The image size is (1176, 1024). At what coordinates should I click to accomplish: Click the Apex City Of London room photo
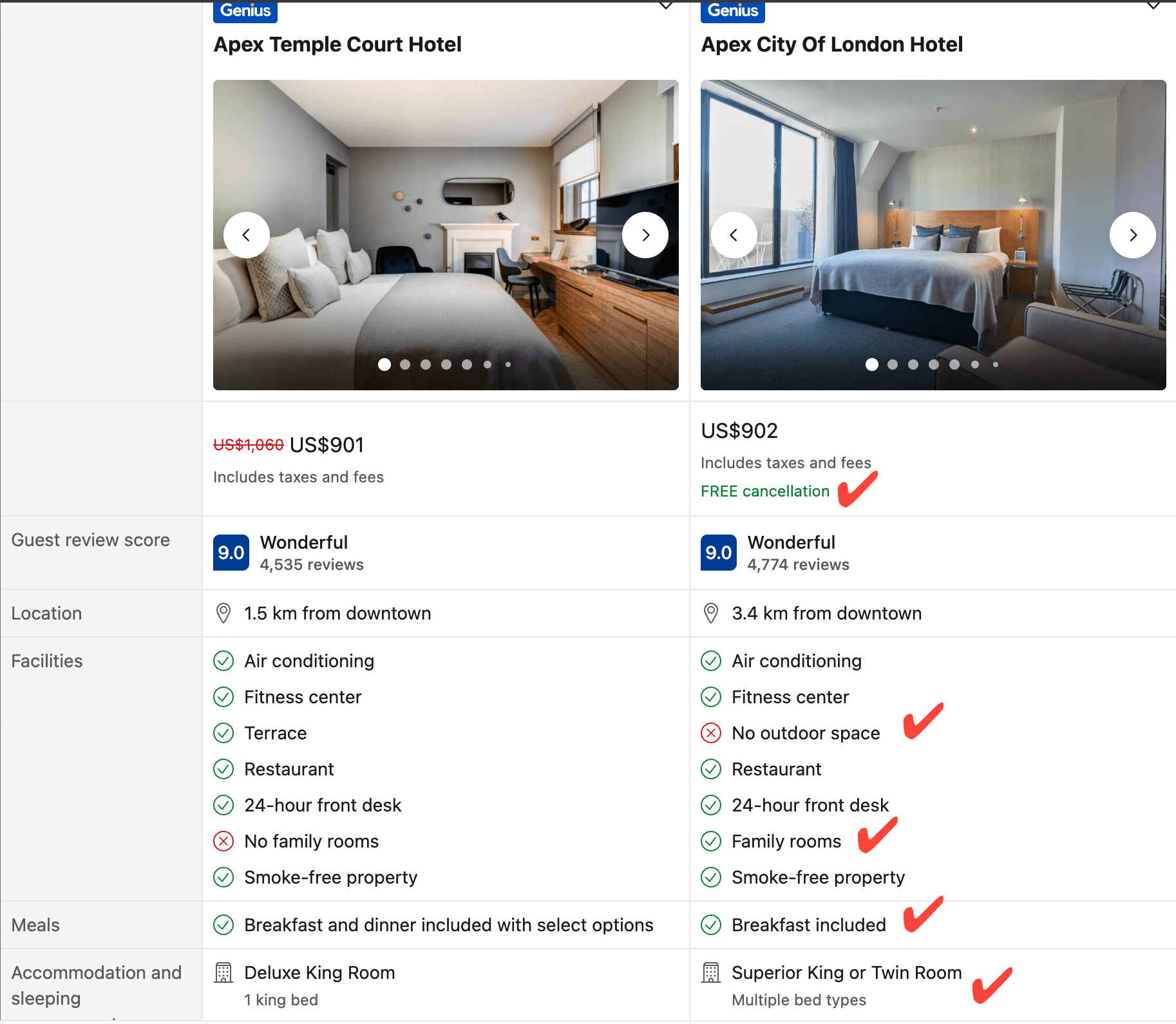tap(933, 235)
